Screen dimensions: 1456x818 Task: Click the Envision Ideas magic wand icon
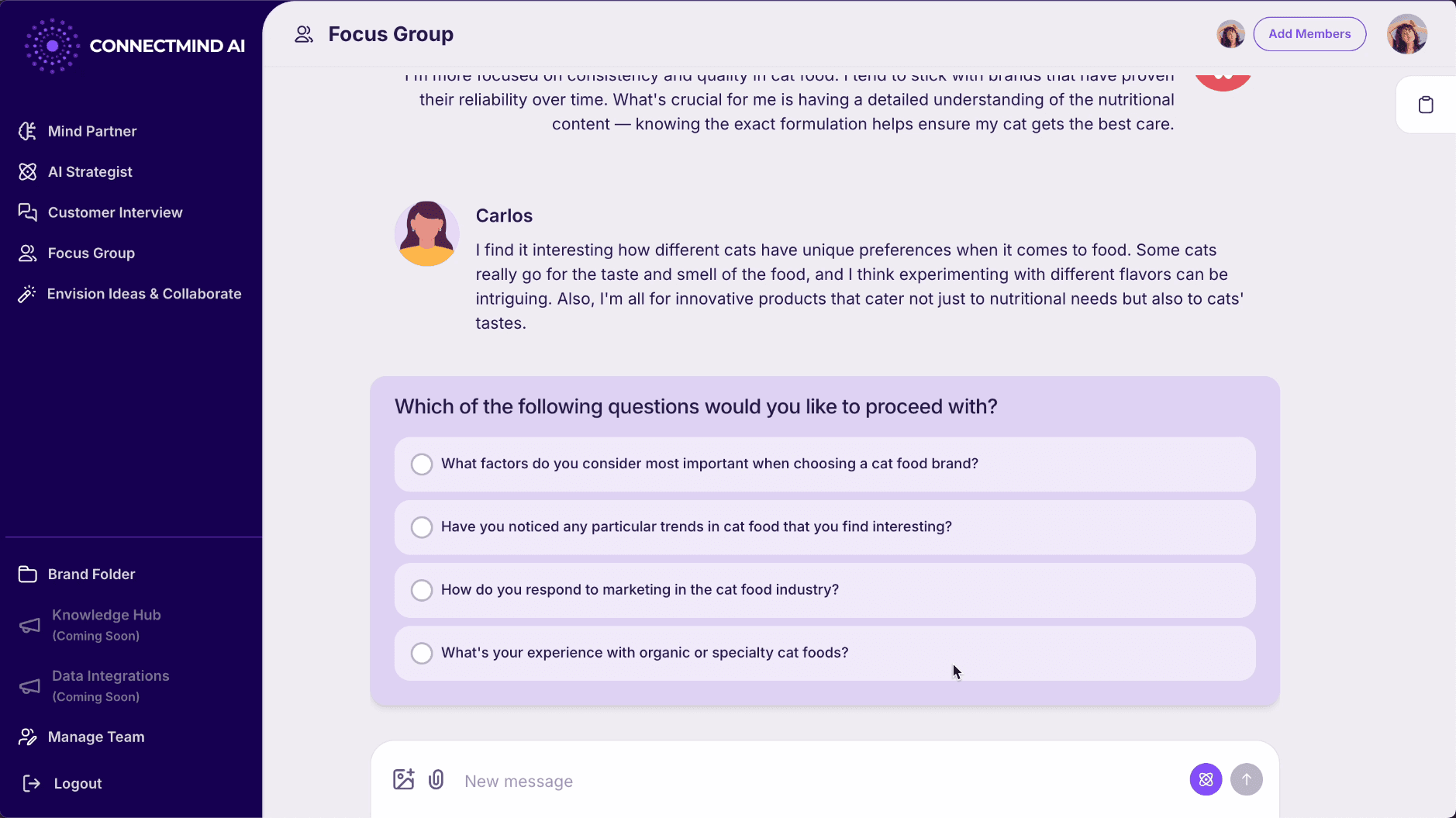pyautogui.click(x=28, y=293)
